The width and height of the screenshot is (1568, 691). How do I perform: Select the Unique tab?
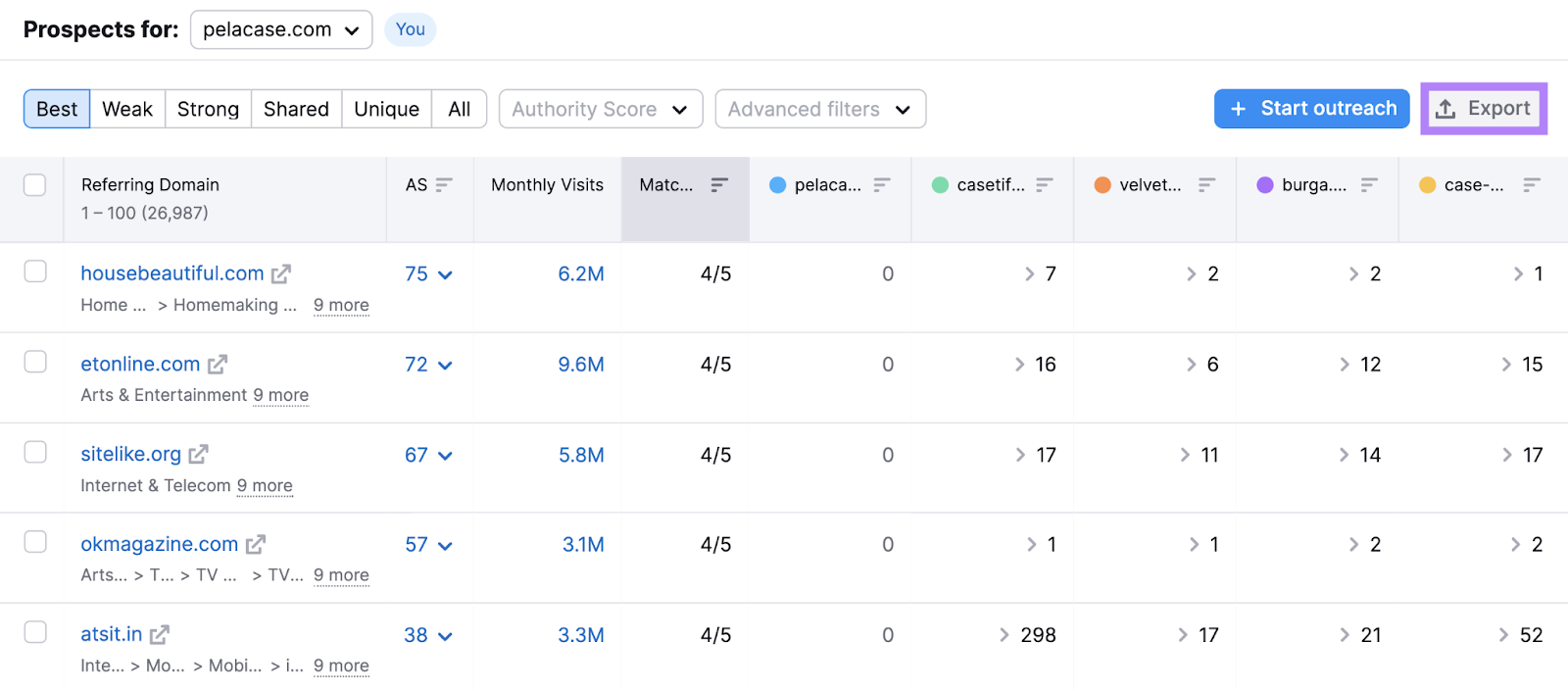pyautogui.click(x=386, y=110)
